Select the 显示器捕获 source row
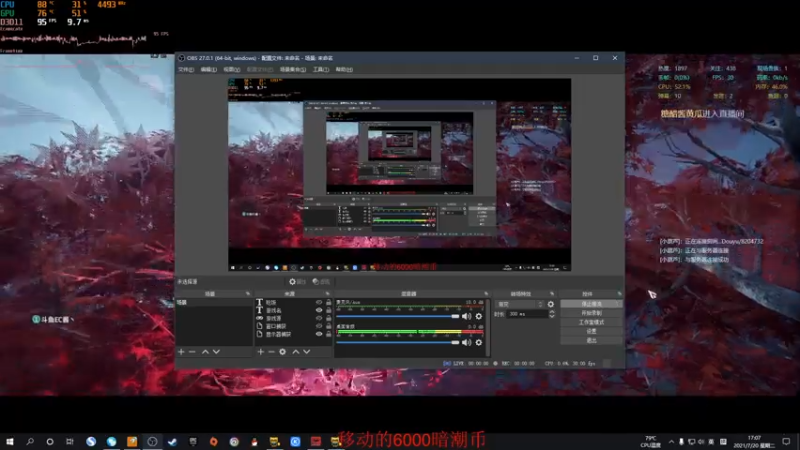Screen dimensions: 800x450 293,334
